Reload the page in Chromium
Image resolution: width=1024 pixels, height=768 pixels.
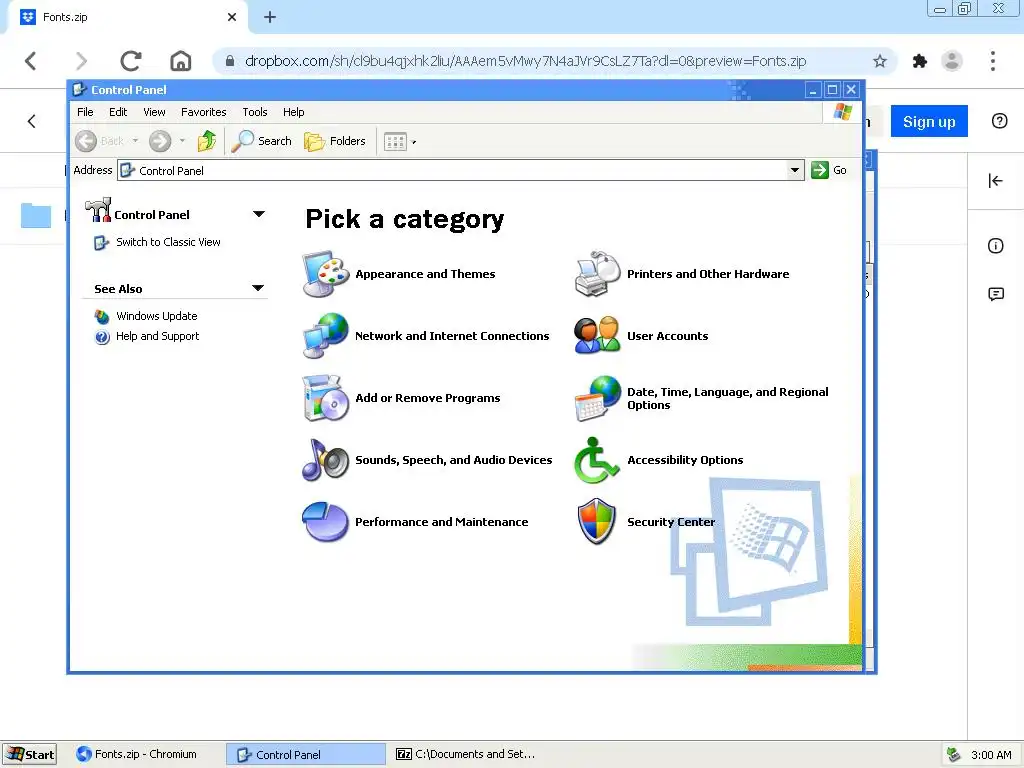(x=131, y=61)
